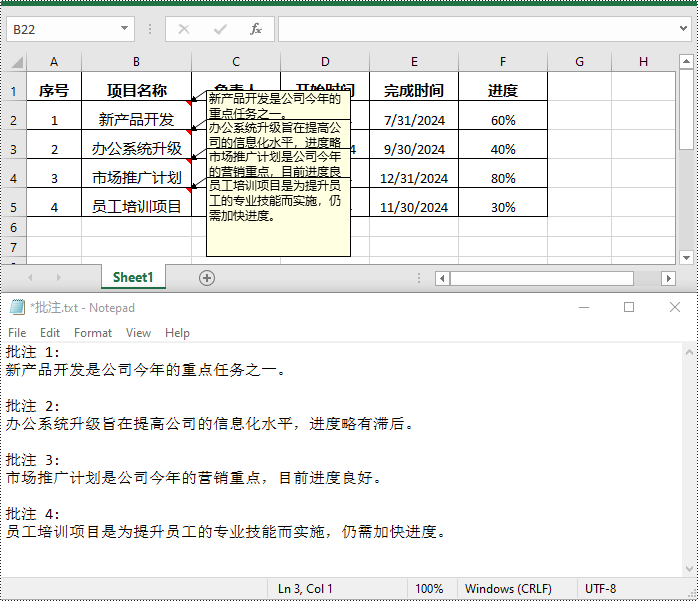Click Notepad status bar 100% zoom

pos(429,589)
